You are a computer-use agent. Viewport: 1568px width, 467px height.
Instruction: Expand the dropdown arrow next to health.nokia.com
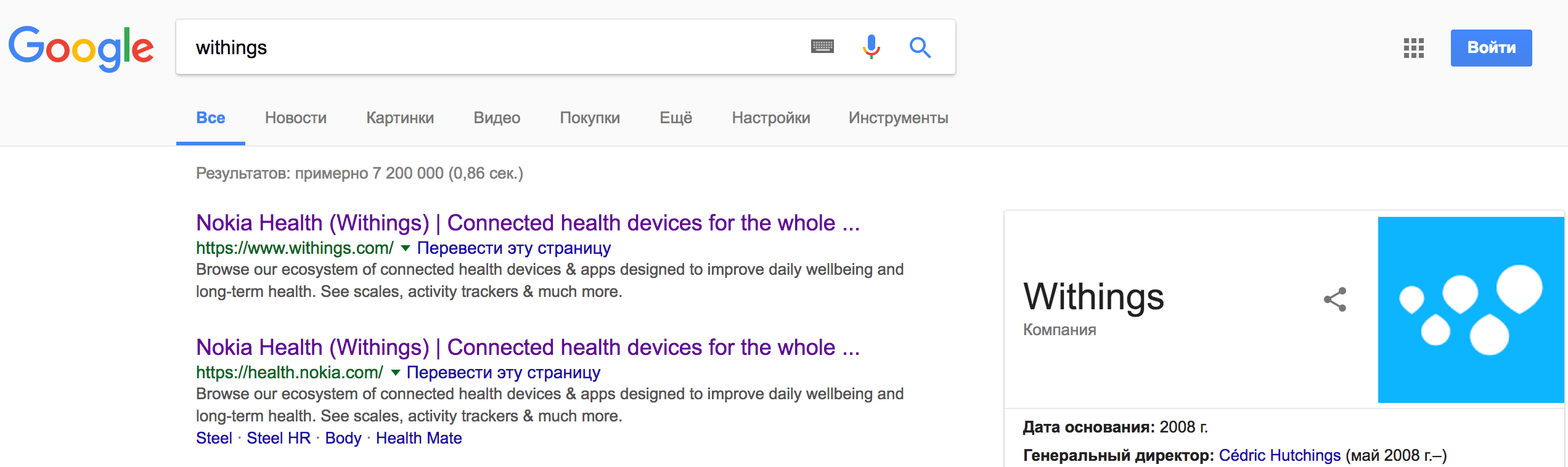coord(394,373)
